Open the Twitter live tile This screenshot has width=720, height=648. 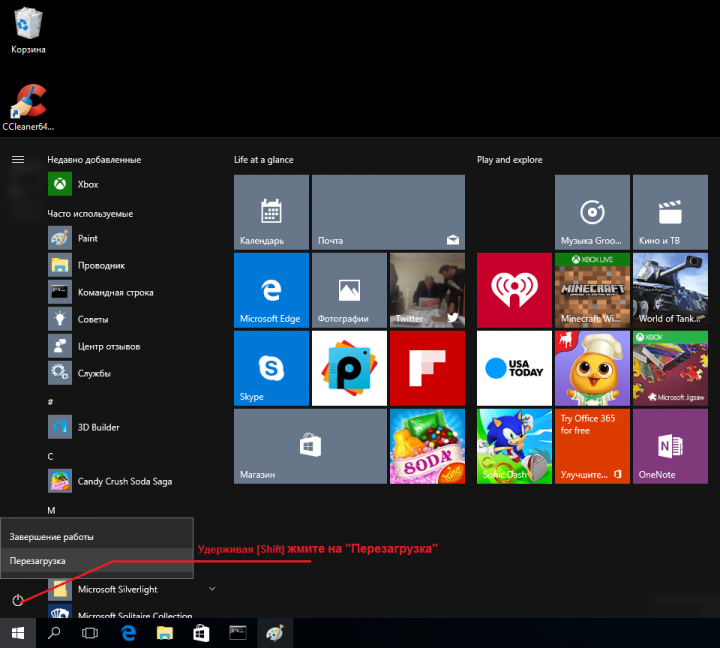[x=428, y=290]
